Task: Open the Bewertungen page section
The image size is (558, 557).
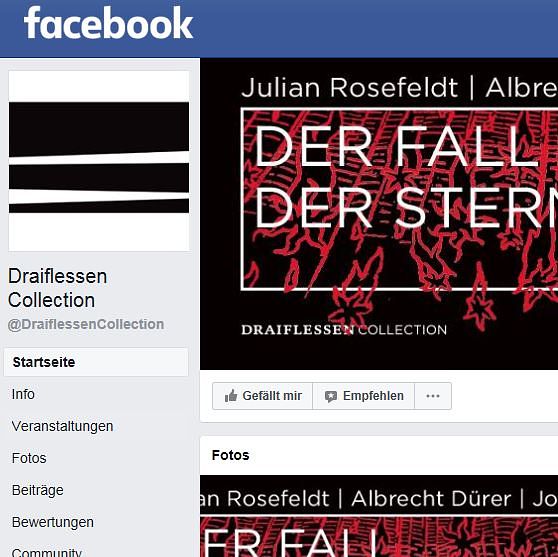Action: click(x=53, y=522)
